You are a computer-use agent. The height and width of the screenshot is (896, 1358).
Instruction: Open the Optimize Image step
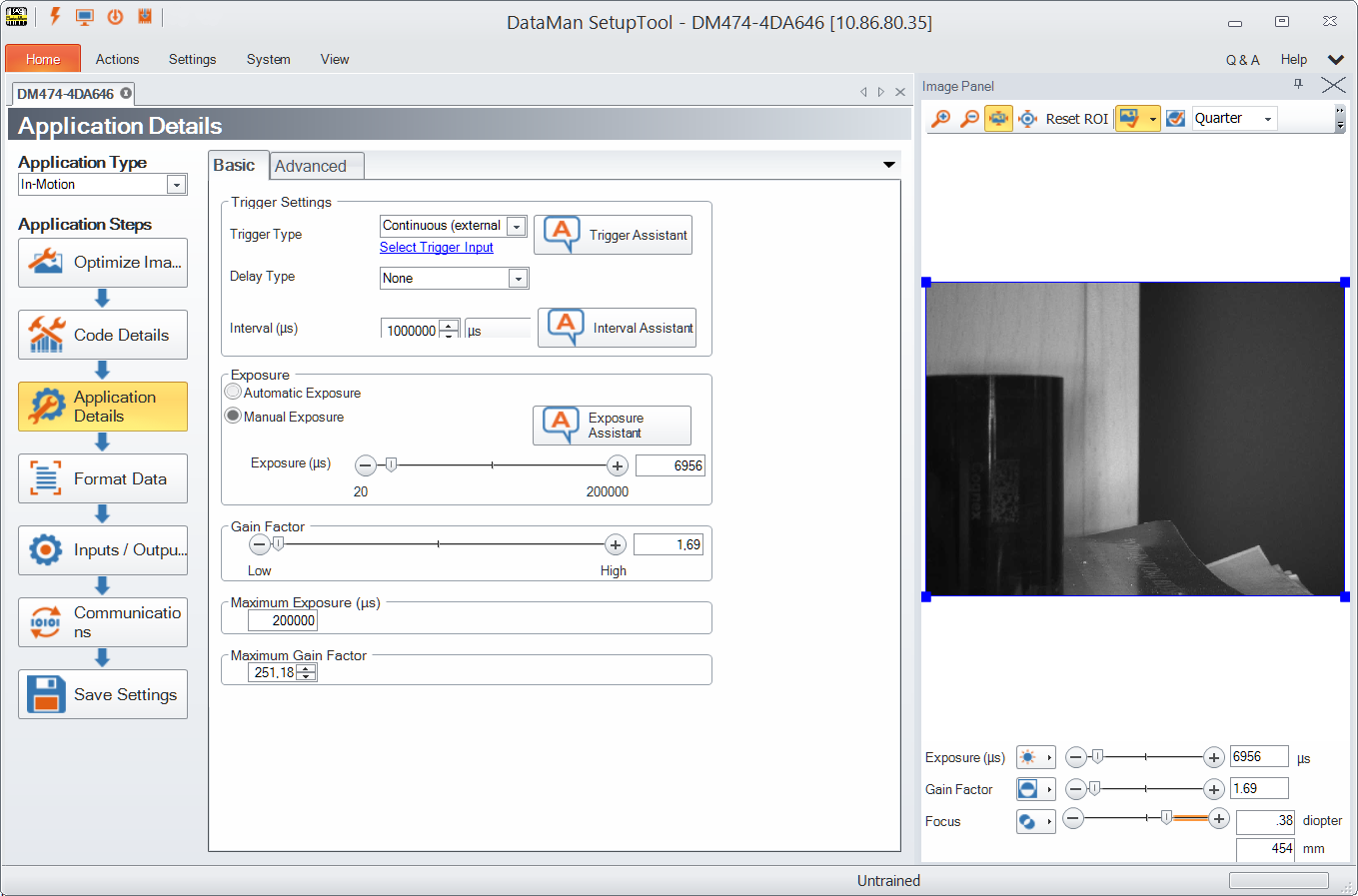[x=103, y=263]
